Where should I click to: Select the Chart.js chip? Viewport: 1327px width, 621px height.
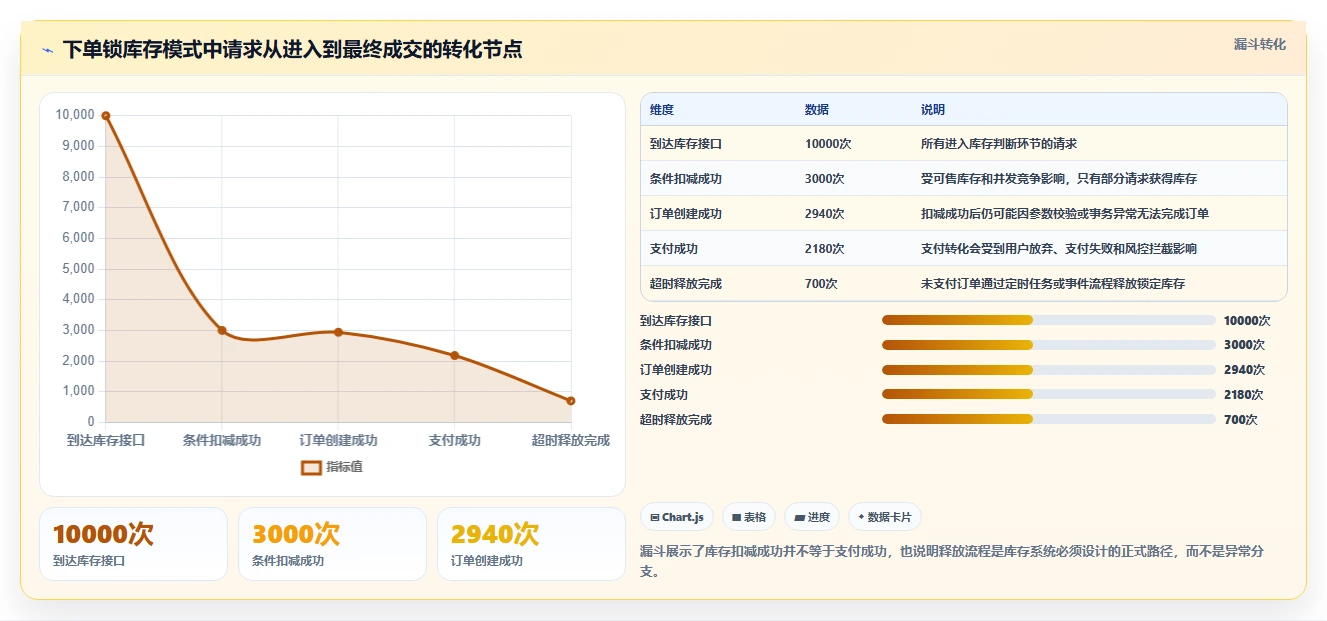click(x=677, y=517)
